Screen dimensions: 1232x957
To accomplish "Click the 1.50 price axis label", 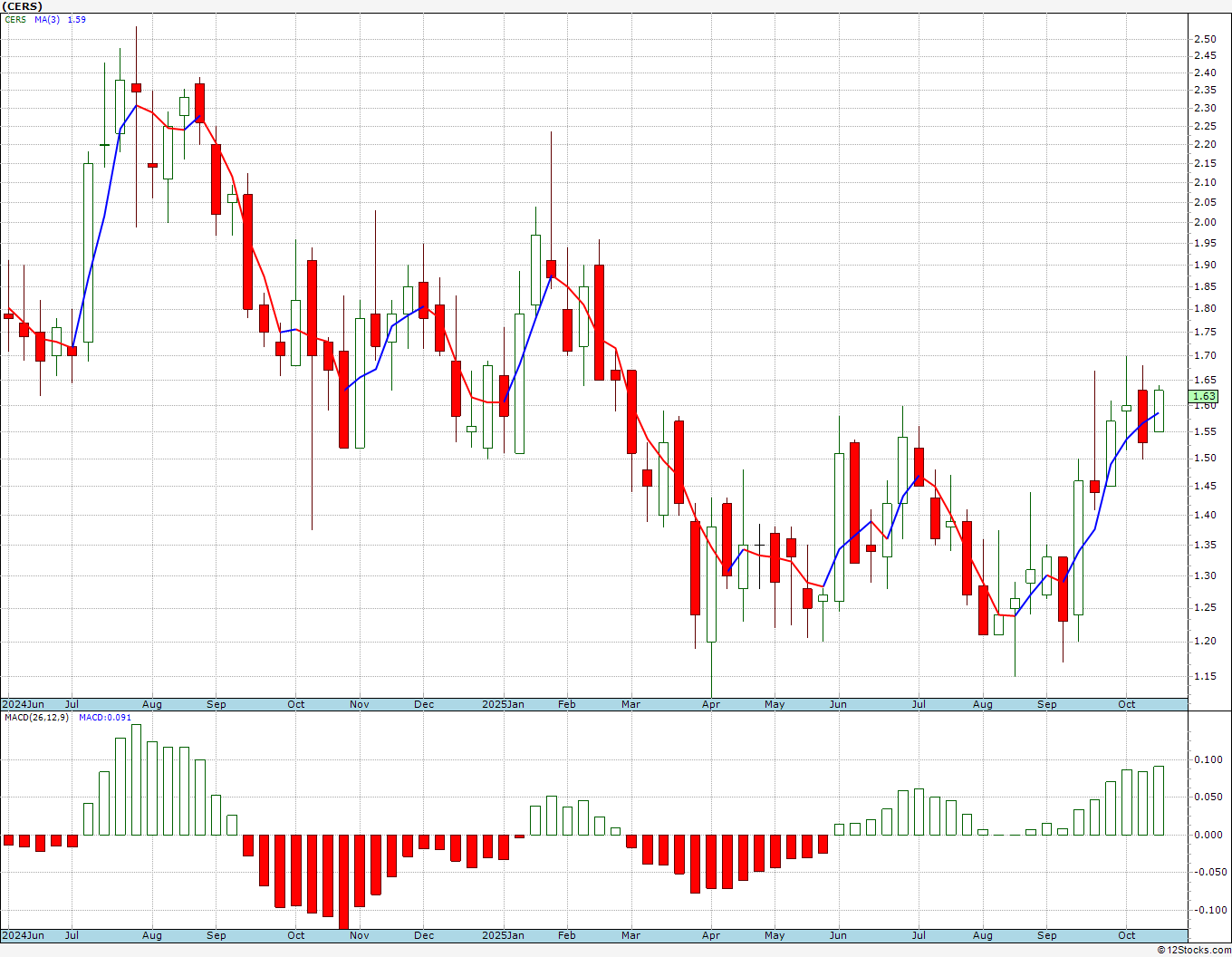I will (1205, 458).
